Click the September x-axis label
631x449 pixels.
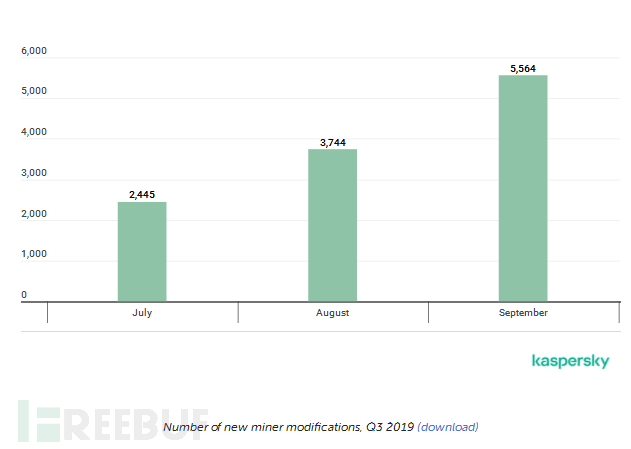tap(523, 313)
